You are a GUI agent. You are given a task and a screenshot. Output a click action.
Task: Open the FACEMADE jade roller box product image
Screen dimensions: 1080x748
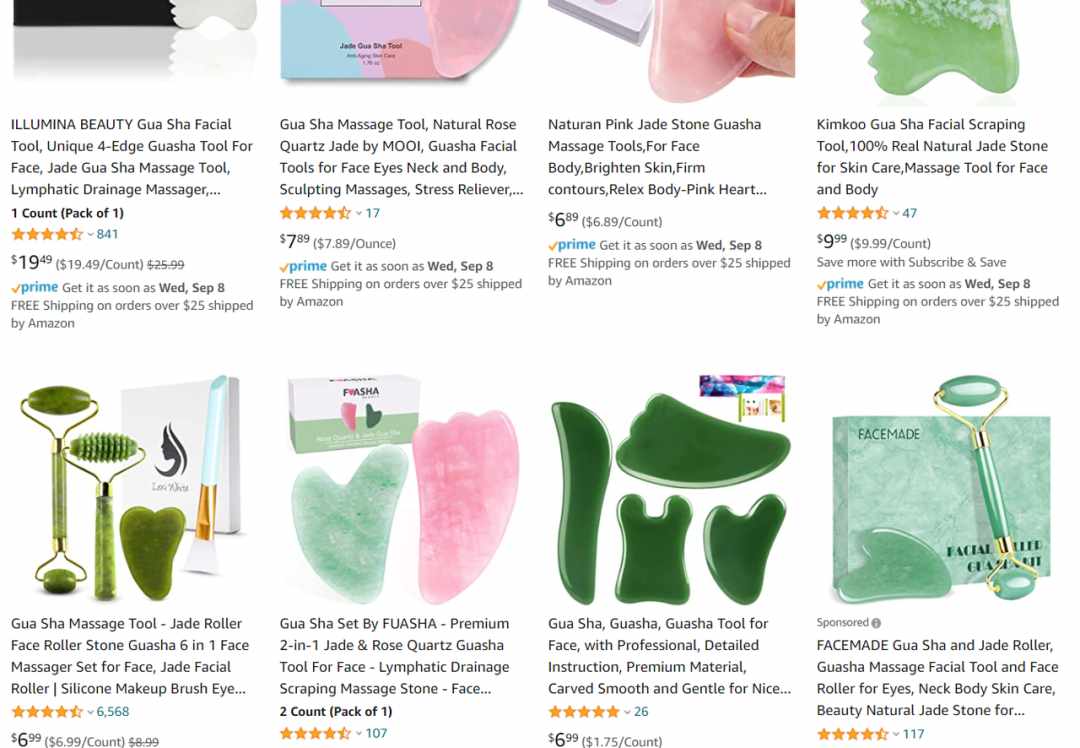pyautogui.click(x=940, y=490)
